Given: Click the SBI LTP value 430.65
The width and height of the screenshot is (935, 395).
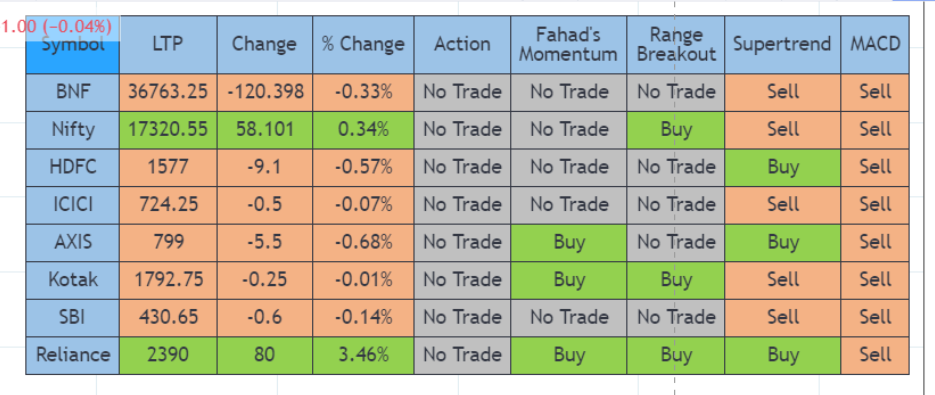Looking at the screenshot, I should [168, 318].
